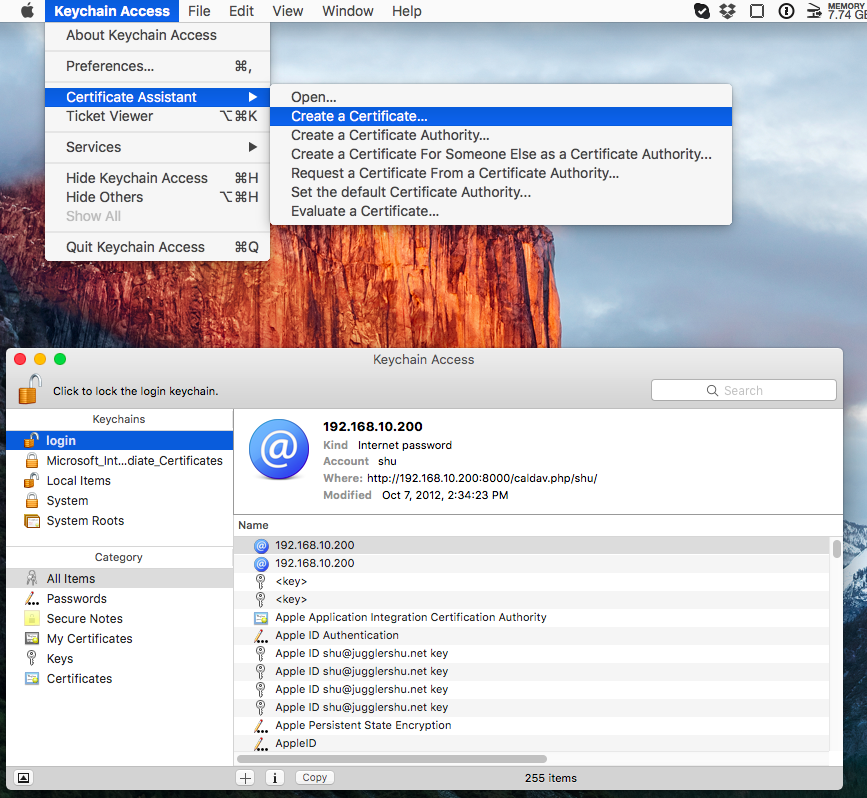
Task: Click the Search field
Action: tap(743, 390)
